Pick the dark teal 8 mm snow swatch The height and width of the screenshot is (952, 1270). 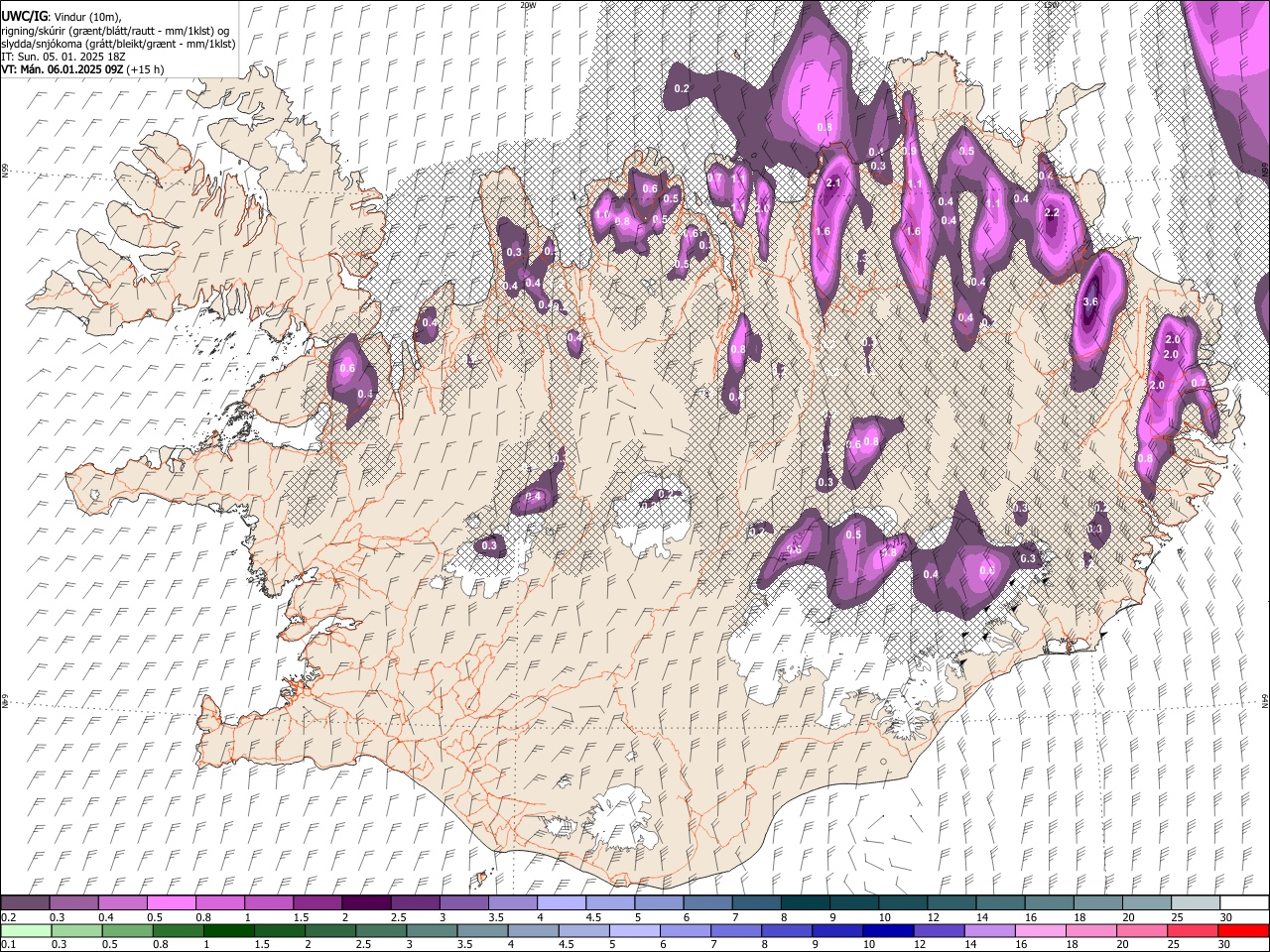pos(804,902)
